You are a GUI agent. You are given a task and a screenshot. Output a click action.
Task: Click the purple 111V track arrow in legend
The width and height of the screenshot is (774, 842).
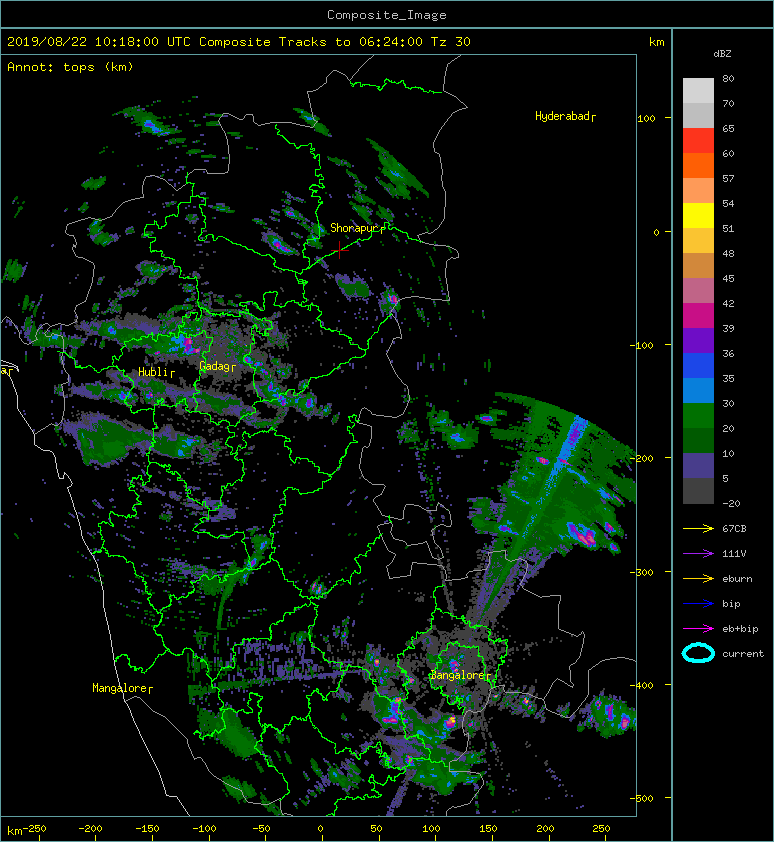pos(698,554)
